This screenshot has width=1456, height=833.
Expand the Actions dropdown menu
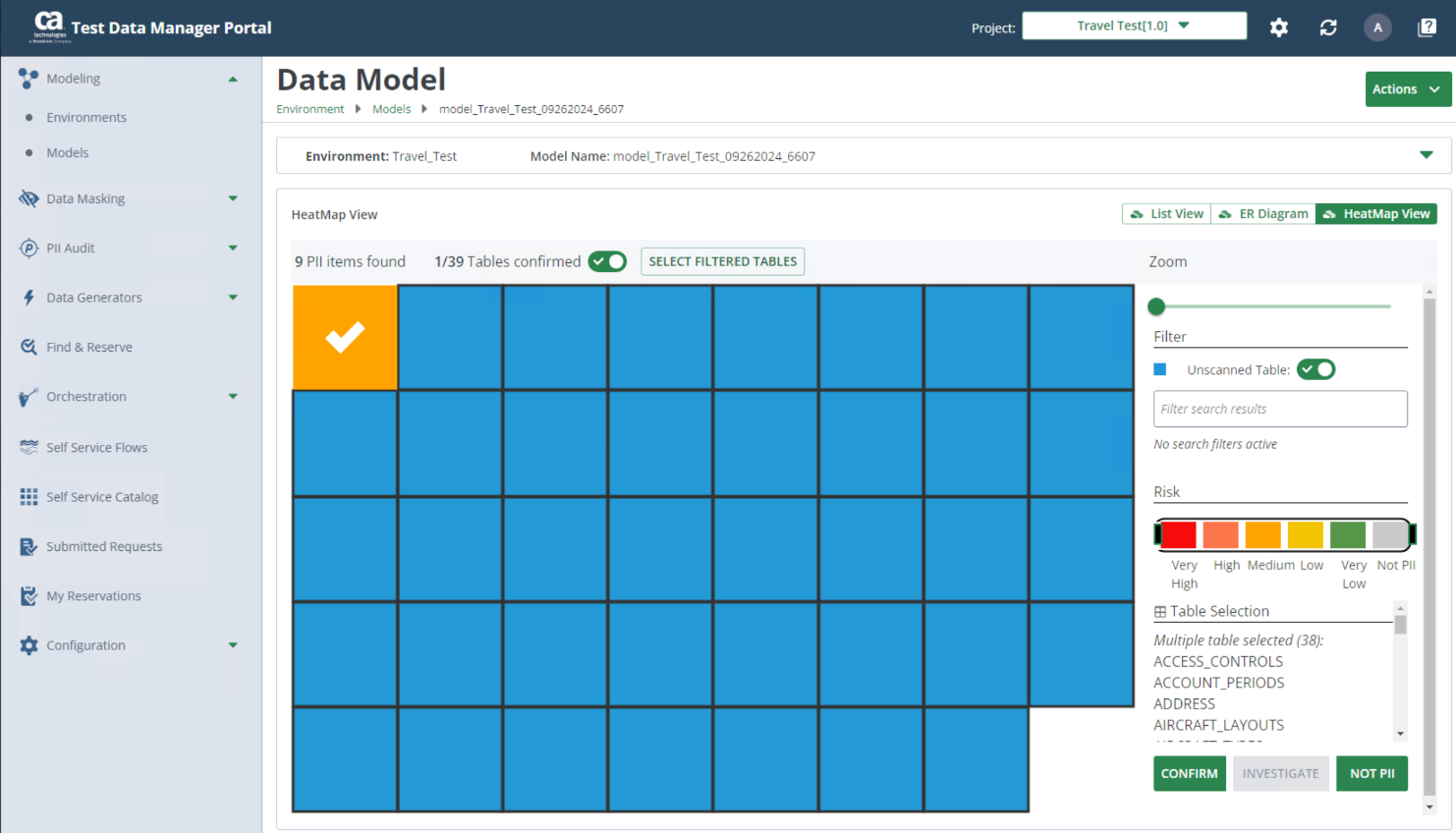pyautogui.click(x=1407, y=89)
